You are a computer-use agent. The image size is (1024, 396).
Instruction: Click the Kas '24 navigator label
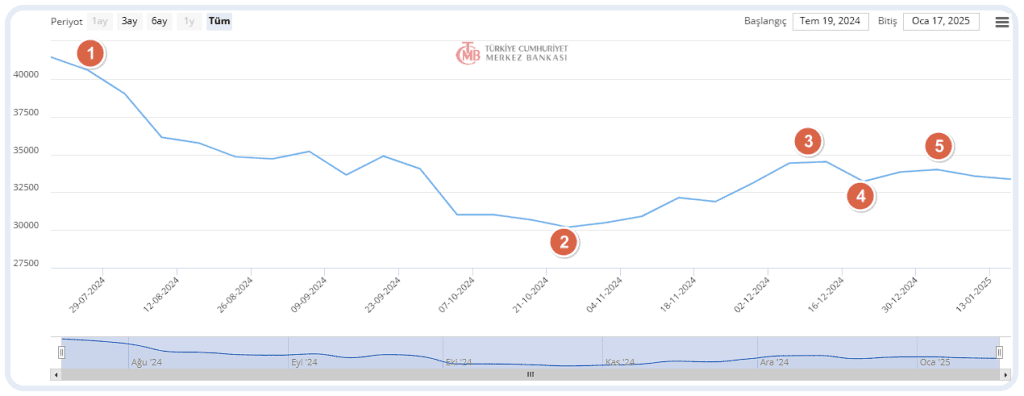(x=620, y=362)
